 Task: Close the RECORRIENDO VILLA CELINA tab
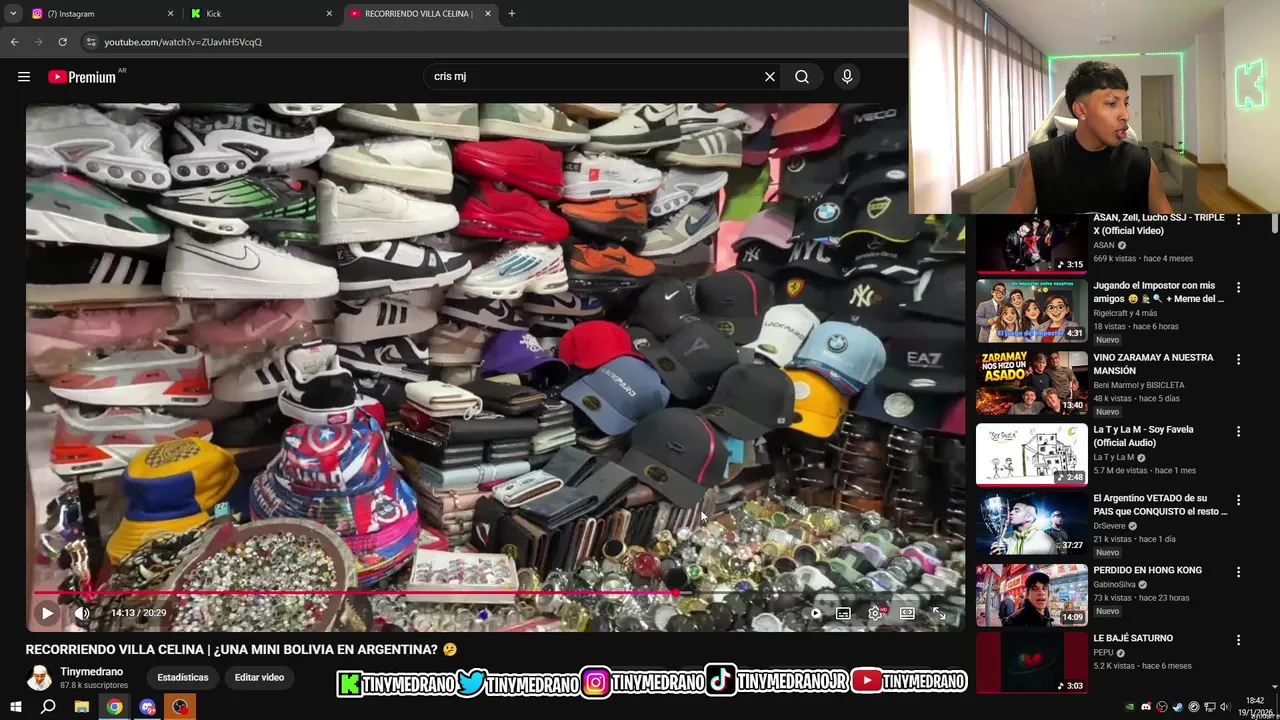click(x=488, y=14)
